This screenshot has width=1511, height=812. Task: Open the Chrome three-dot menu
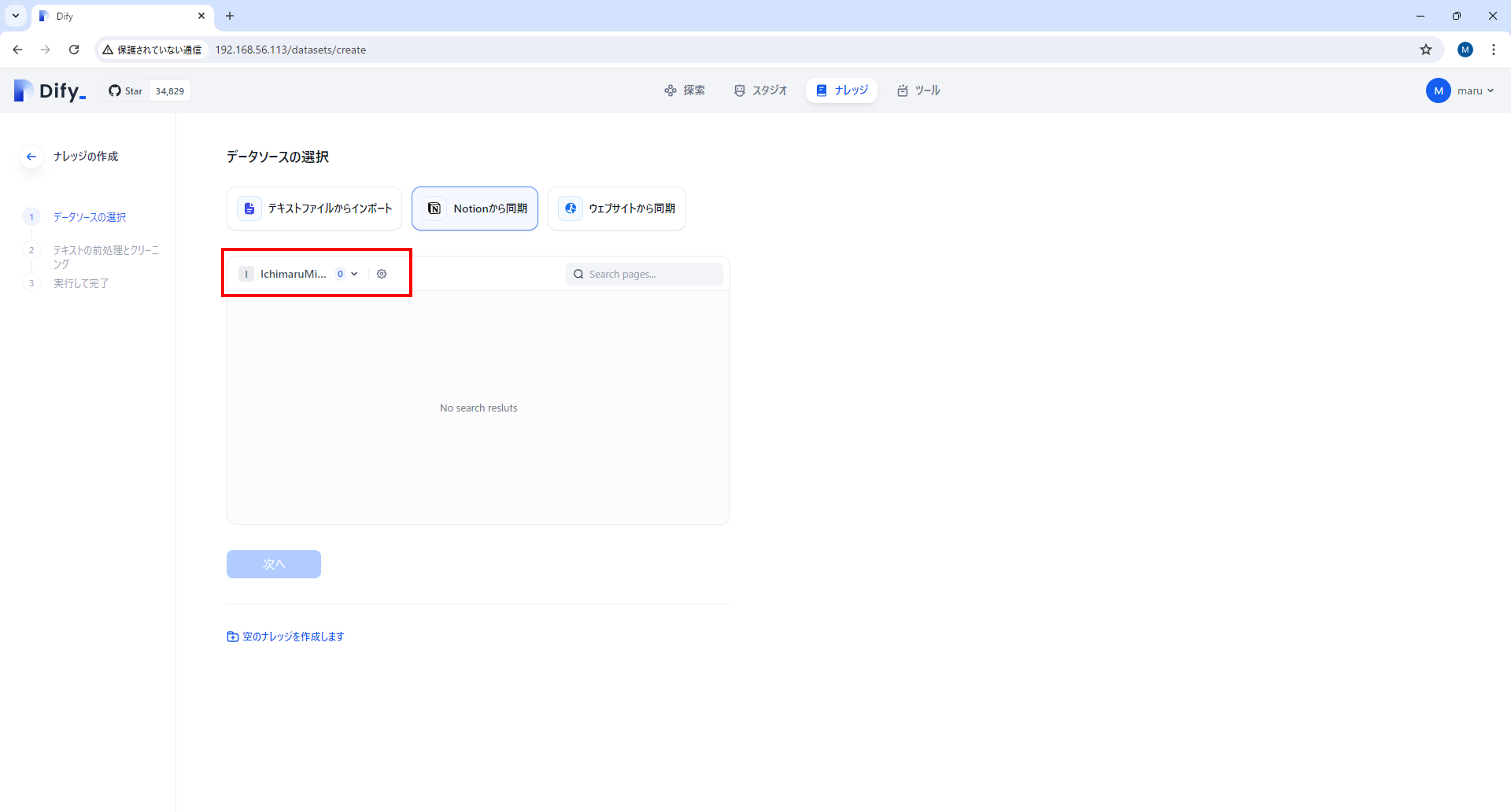coord(1493,50)
